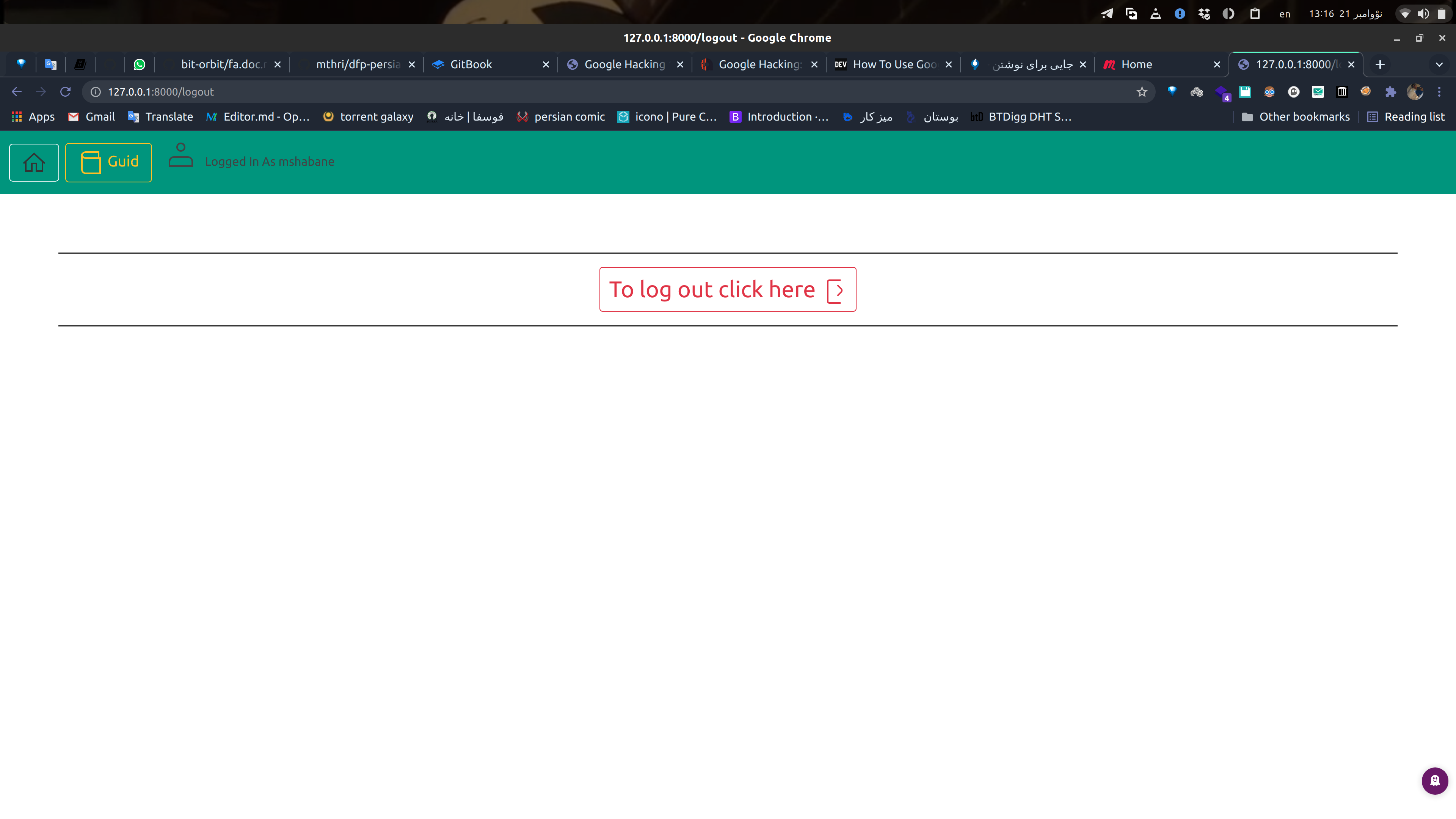
Task: Reload the current page
Action: (65, 91)
